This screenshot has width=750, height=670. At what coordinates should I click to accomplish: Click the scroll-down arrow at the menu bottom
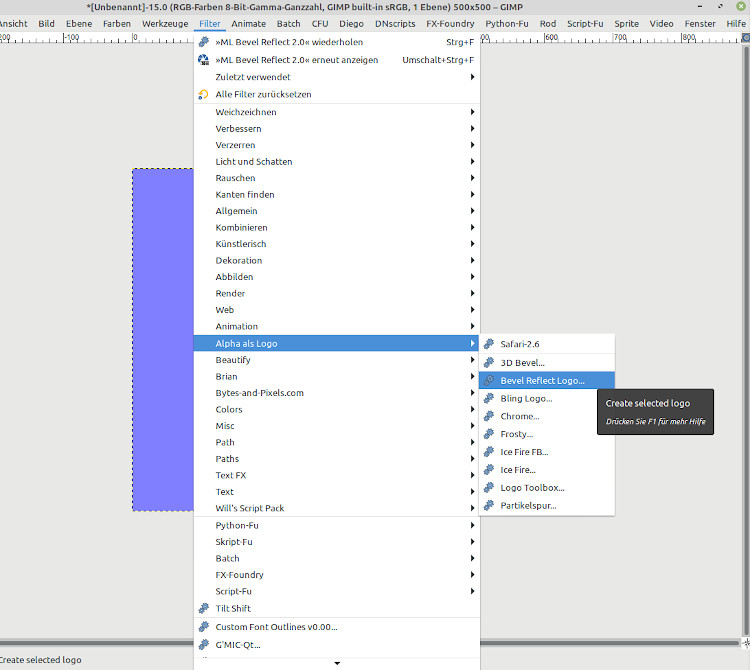tap(337, 663)
